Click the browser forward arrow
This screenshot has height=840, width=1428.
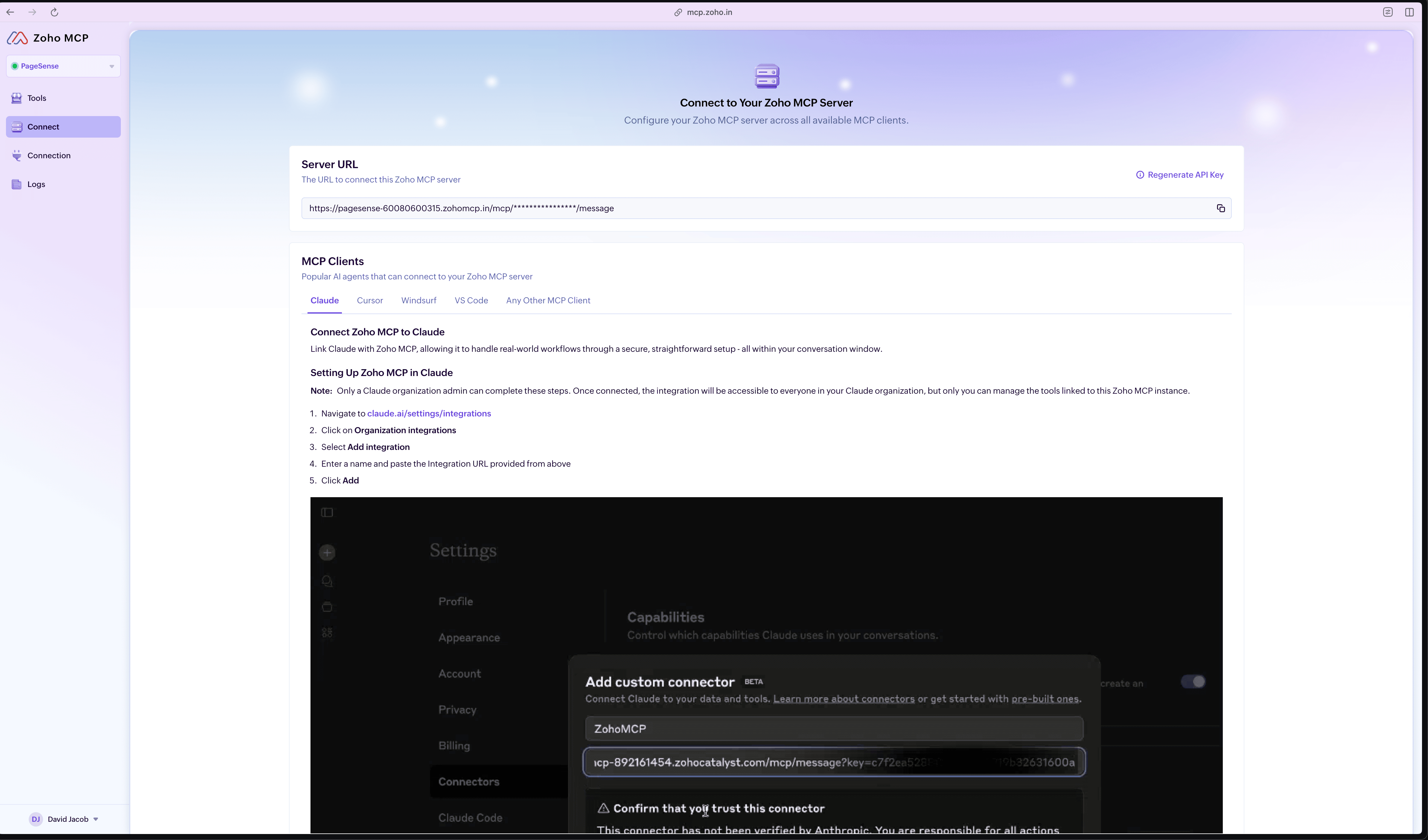point(32,12)
